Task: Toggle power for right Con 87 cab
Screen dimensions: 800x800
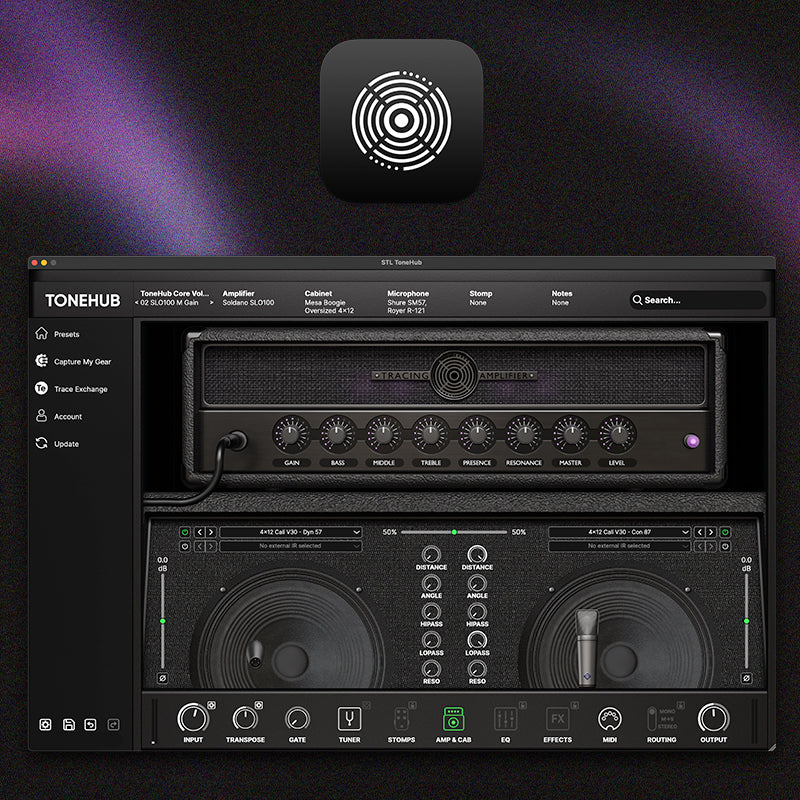Action: pos(725,532)
